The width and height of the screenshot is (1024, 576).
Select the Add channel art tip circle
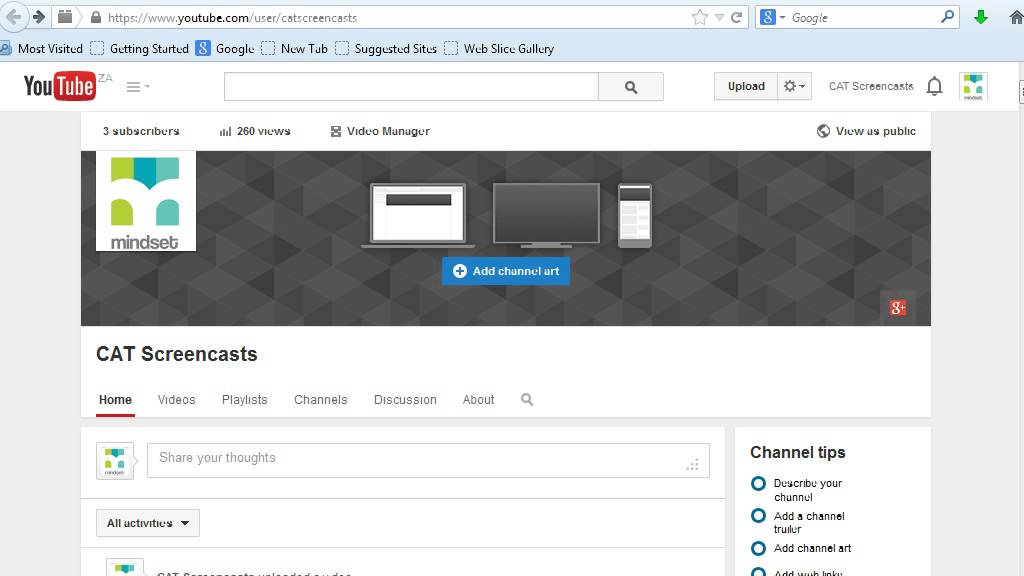click(758, 549)
